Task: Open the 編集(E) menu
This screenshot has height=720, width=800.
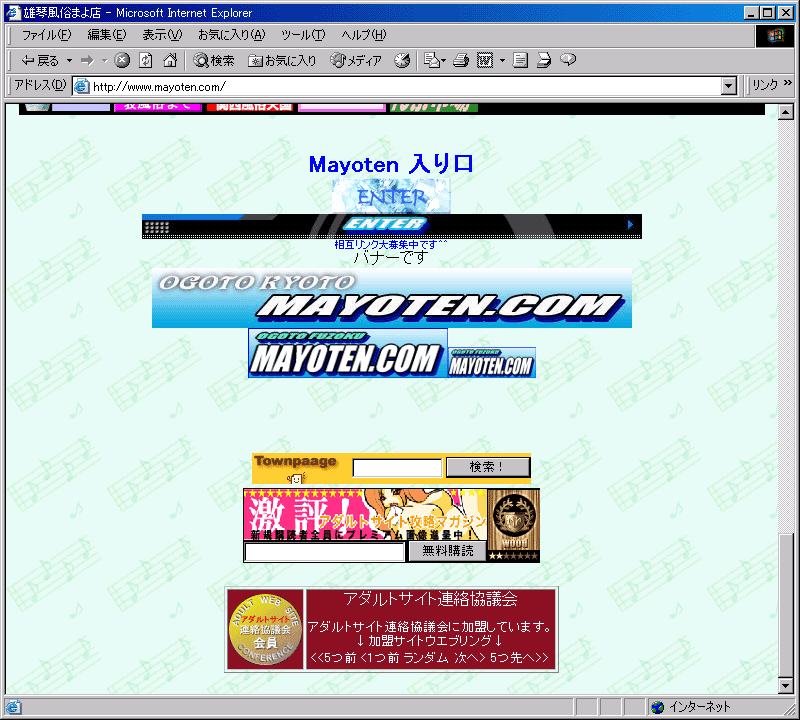Action: point(107,35)
